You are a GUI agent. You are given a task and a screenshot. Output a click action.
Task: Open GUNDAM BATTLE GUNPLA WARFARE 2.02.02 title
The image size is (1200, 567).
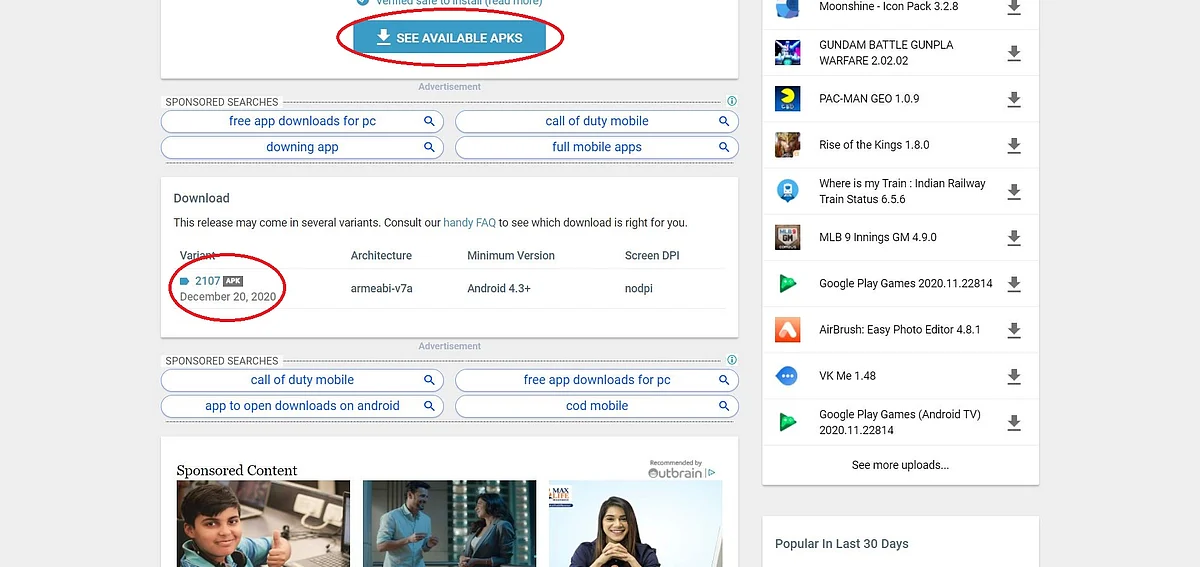(886, 53)
